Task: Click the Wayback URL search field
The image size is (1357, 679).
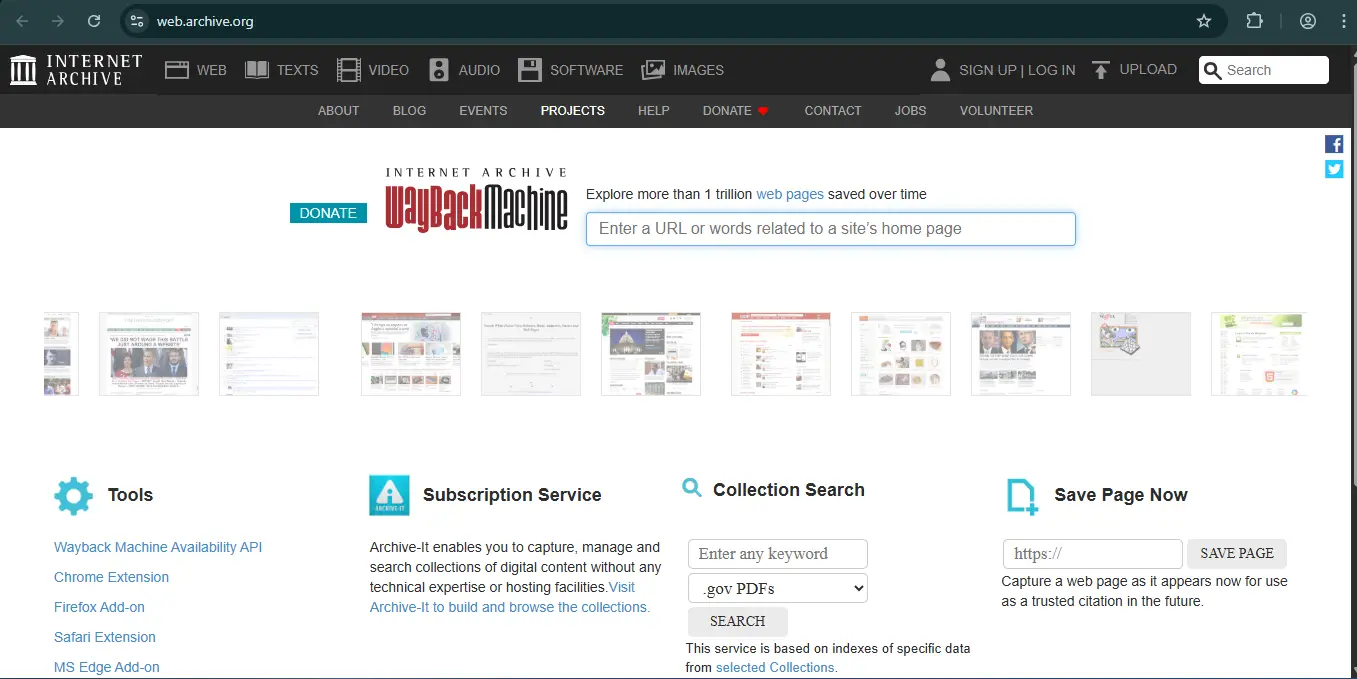Action: click(x=830, y=229)
